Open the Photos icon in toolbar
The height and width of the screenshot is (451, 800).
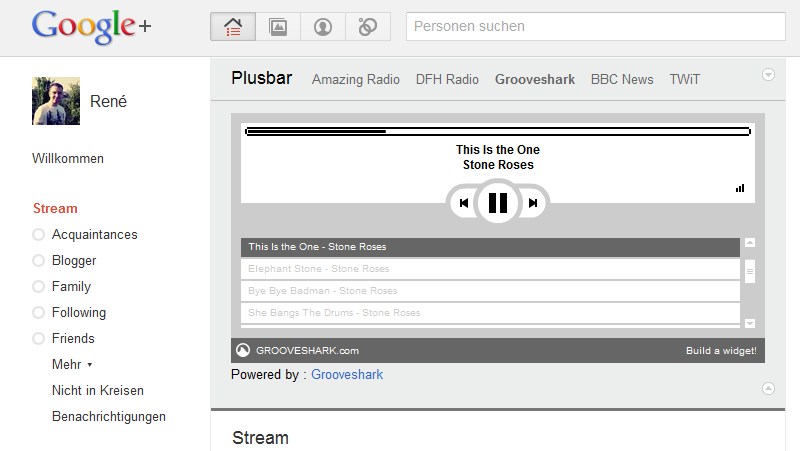[x=278, y=27]
